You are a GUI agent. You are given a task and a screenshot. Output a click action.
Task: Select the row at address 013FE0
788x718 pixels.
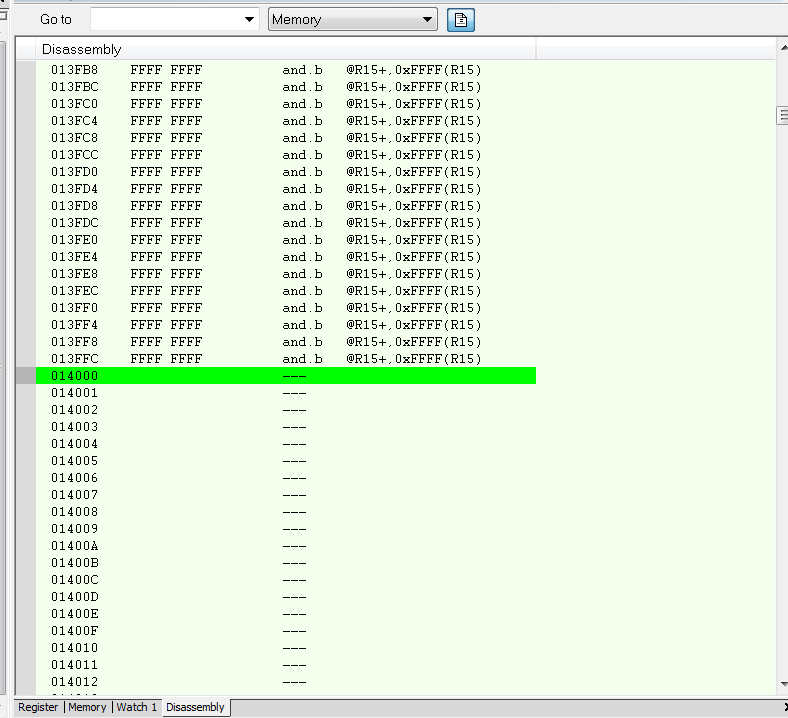285,240
